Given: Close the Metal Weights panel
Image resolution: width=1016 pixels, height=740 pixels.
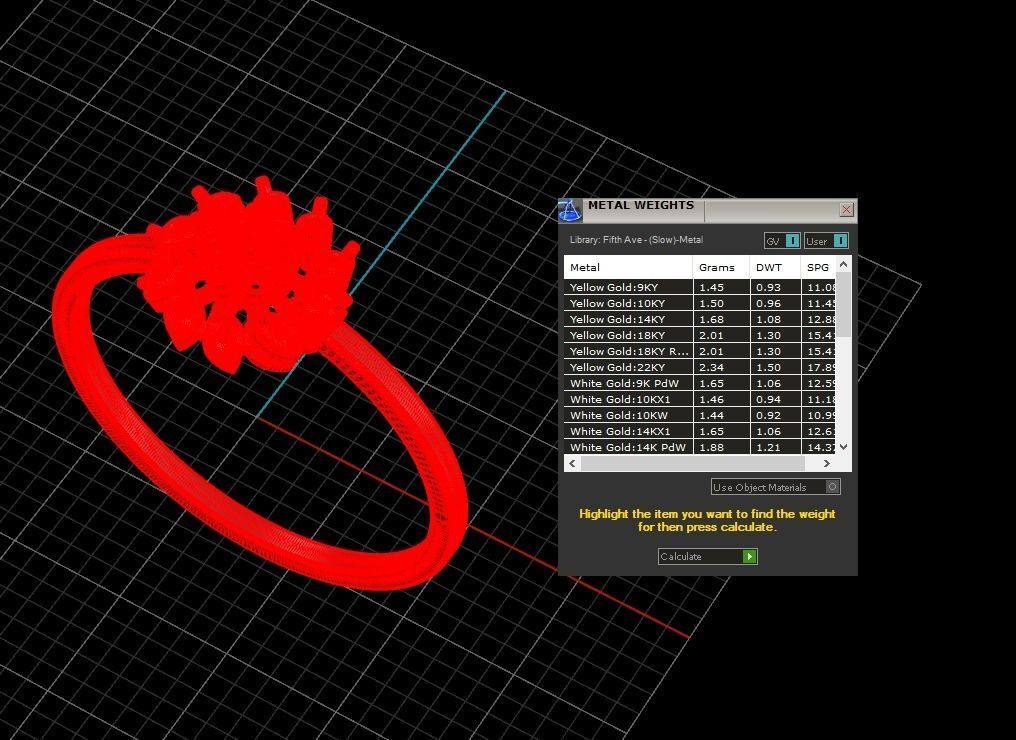Looking at the screenshot, I should [x=846, y=209].
